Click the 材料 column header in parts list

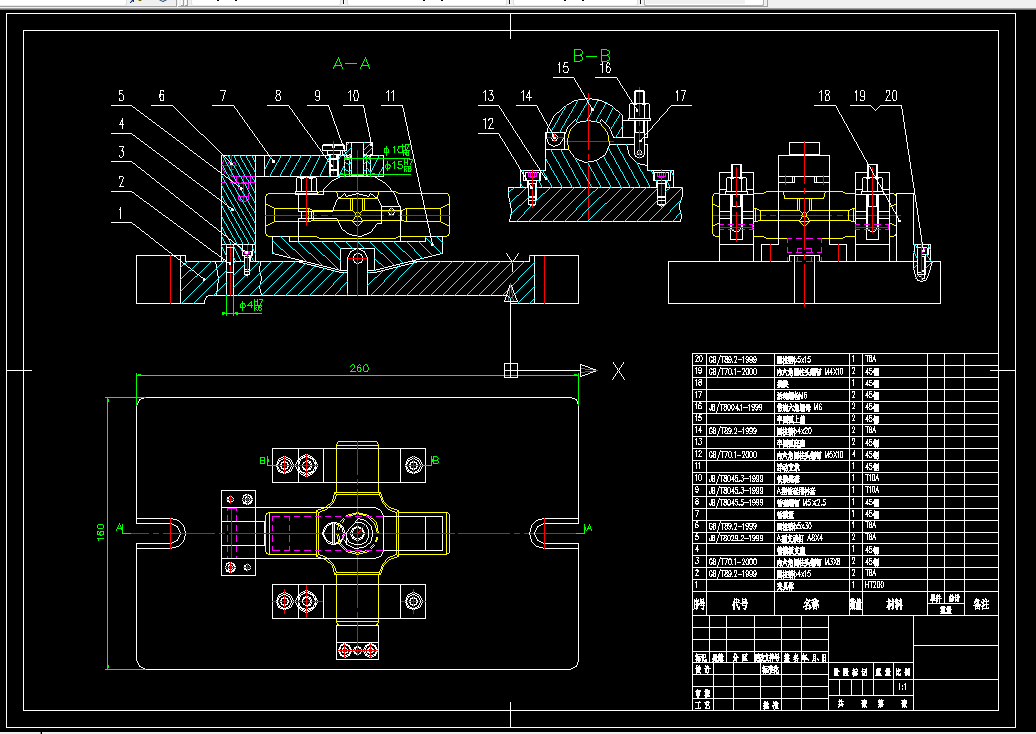895,604
